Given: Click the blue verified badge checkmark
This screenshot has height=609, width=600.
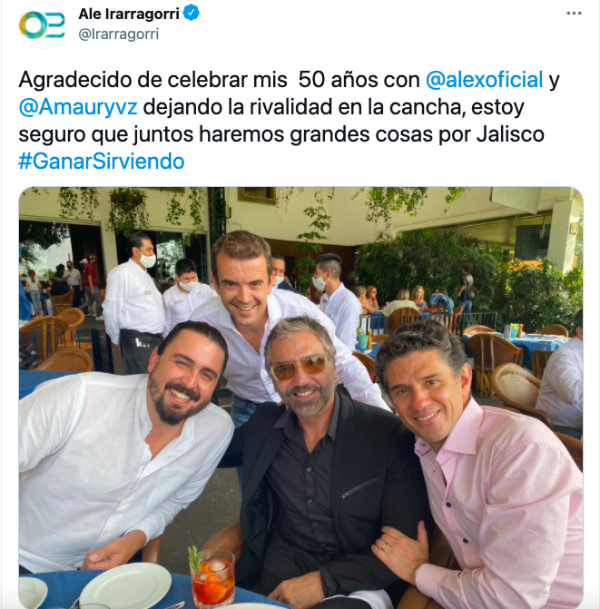Looking at the screenshot, I should click(x=191, y=13).
